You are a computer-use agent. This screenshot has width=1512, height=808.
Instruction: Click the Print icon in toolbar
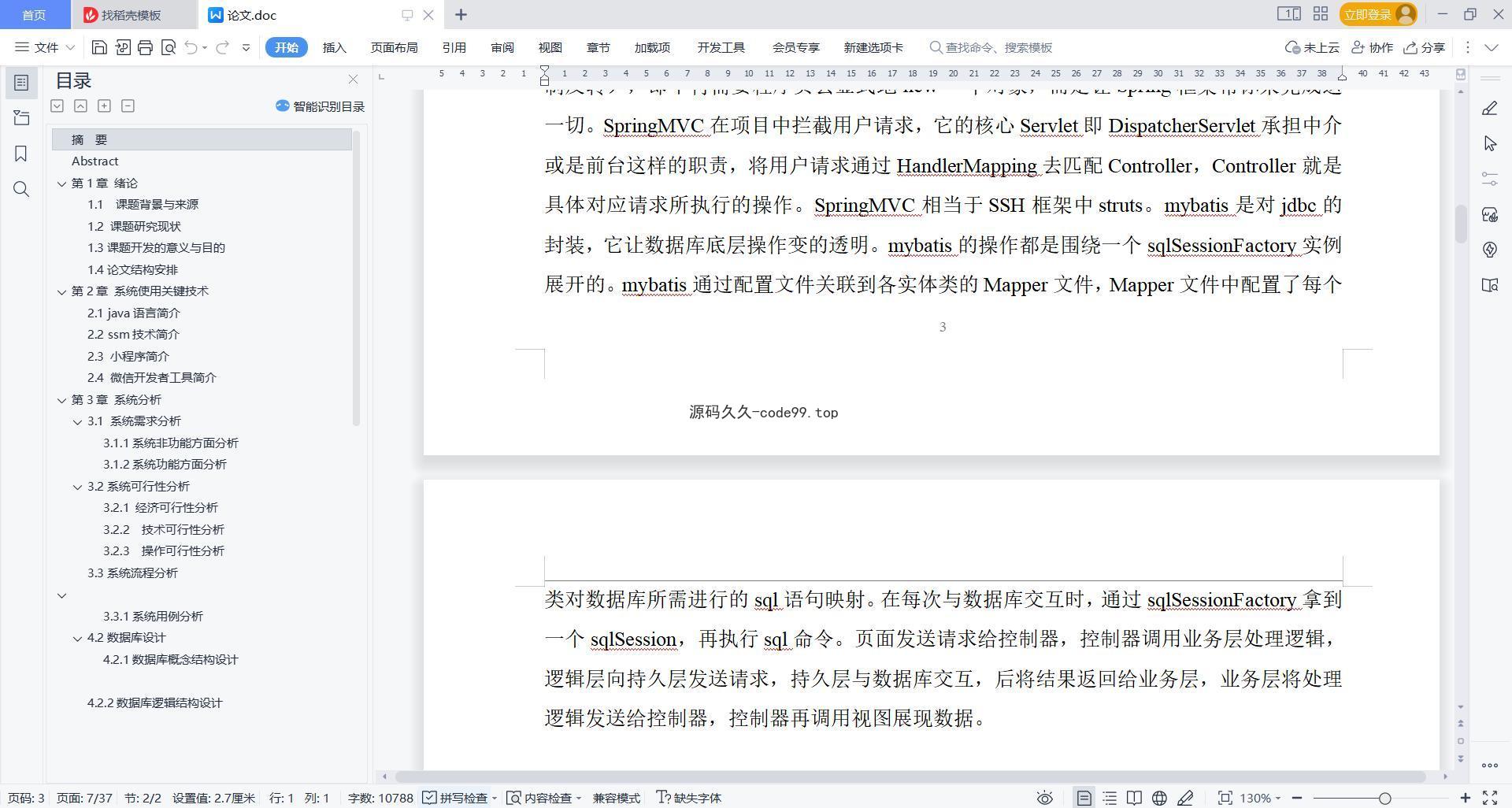coord(145,47)
